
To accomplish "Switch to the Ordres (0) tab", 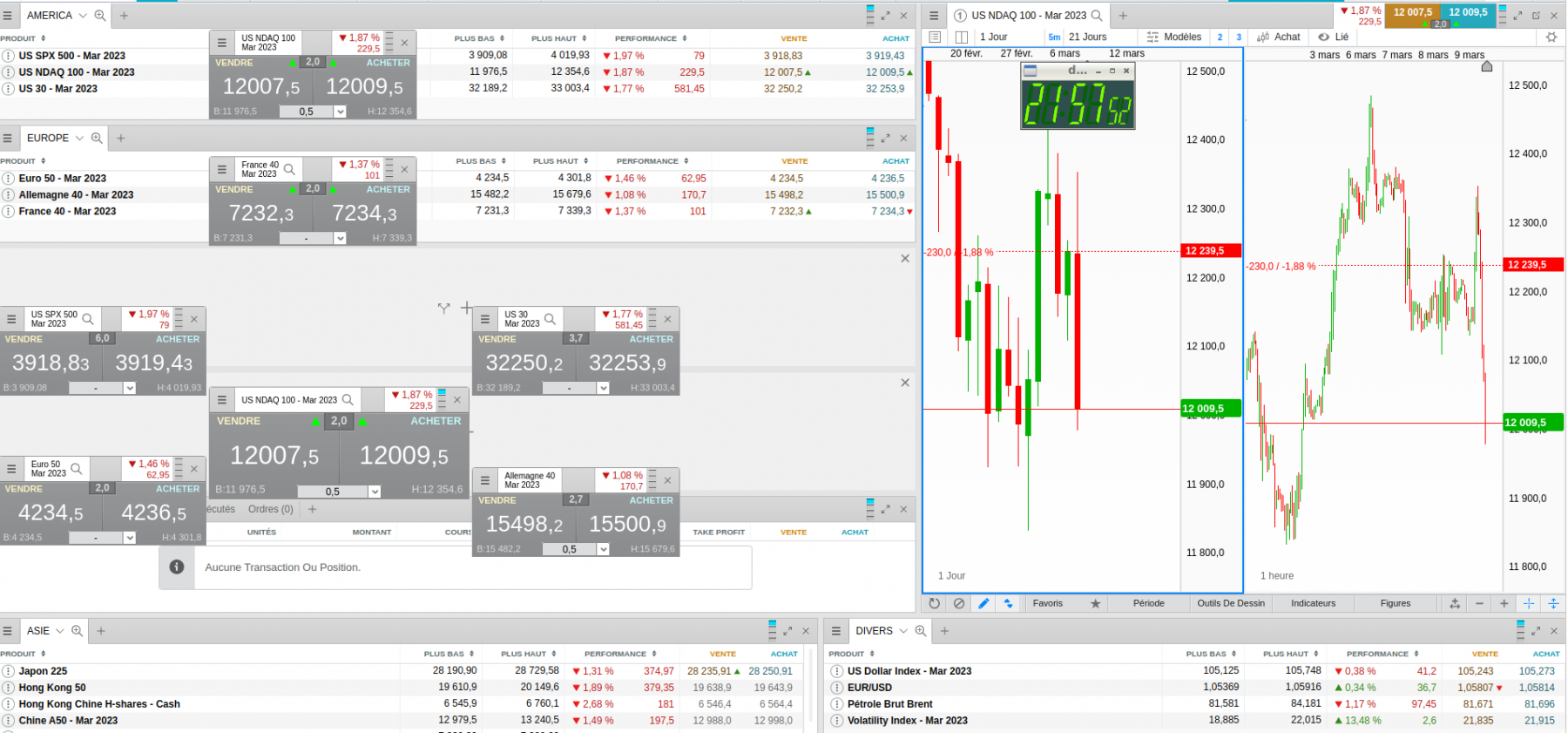I will (x=271, y=509).
